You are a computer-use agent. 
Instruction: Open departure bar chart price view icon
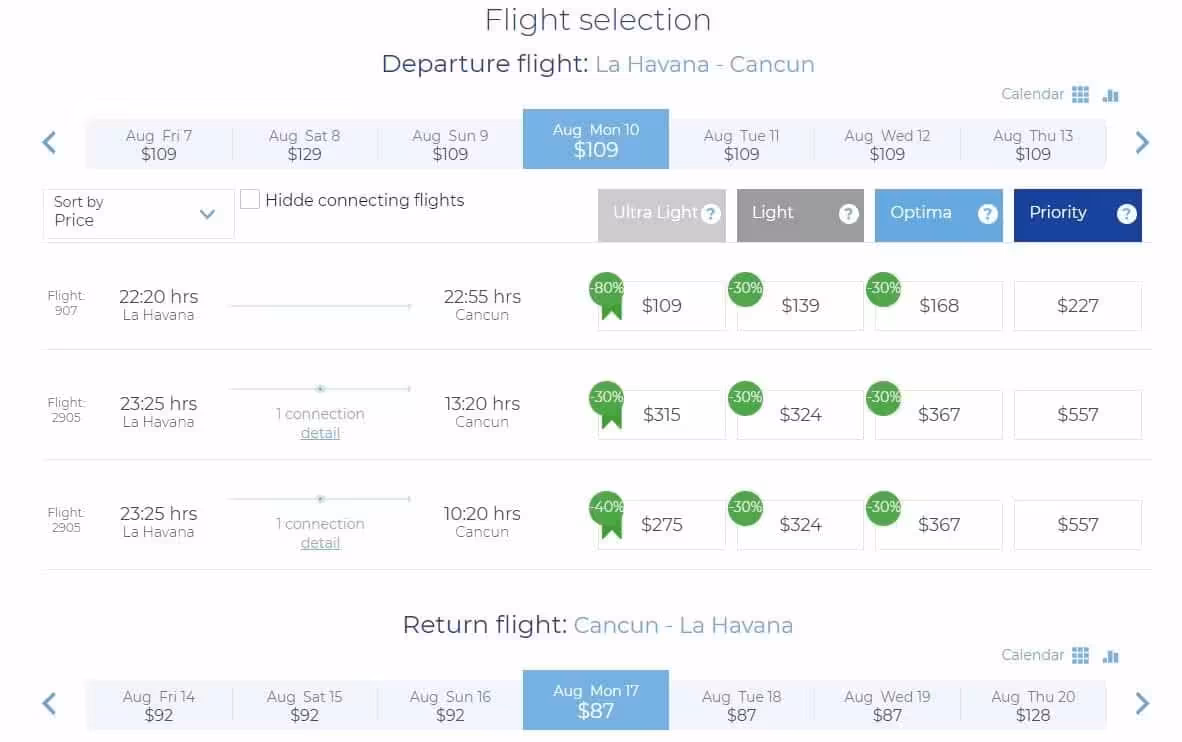click(x=1110, y=95)
